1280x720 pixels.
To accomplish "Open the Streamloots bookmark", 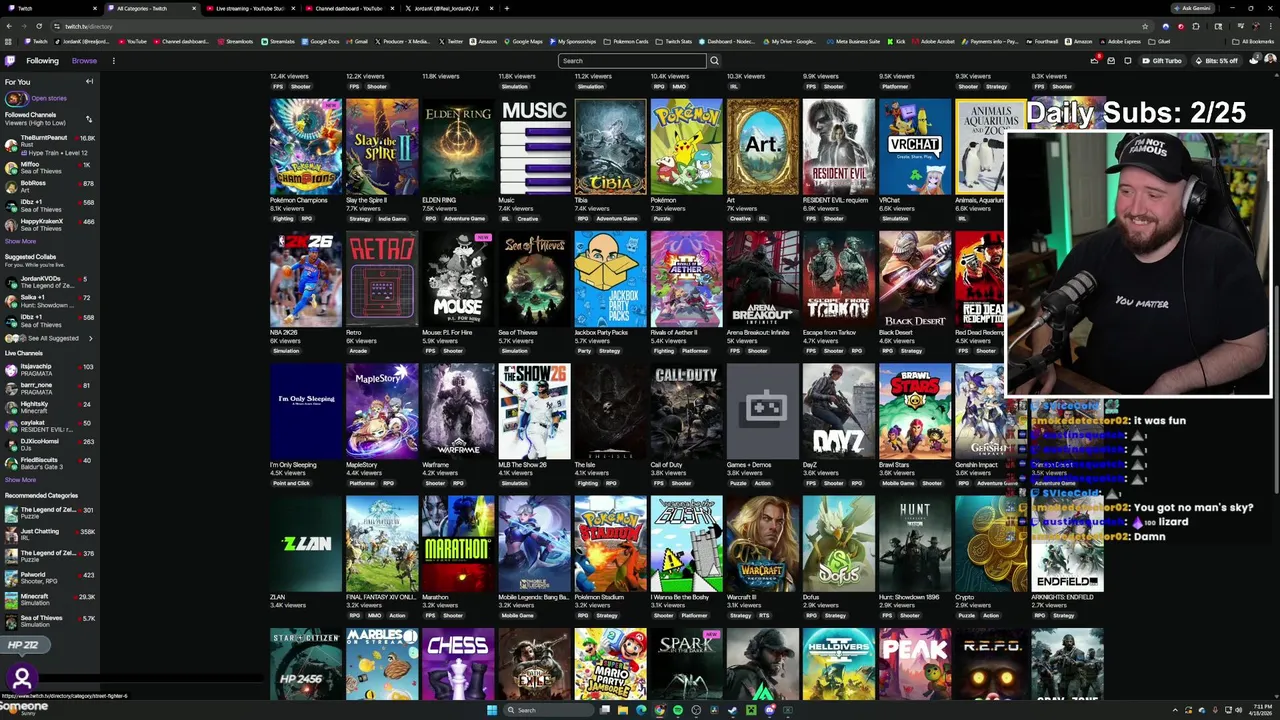I will (x=236, y=42).
